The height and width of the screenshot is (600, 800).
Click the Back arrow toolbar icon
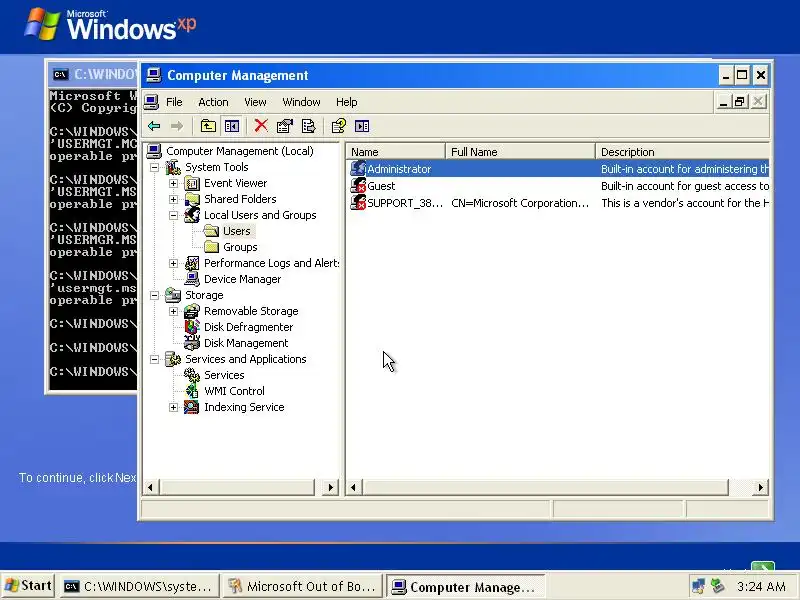pos(154,126)
